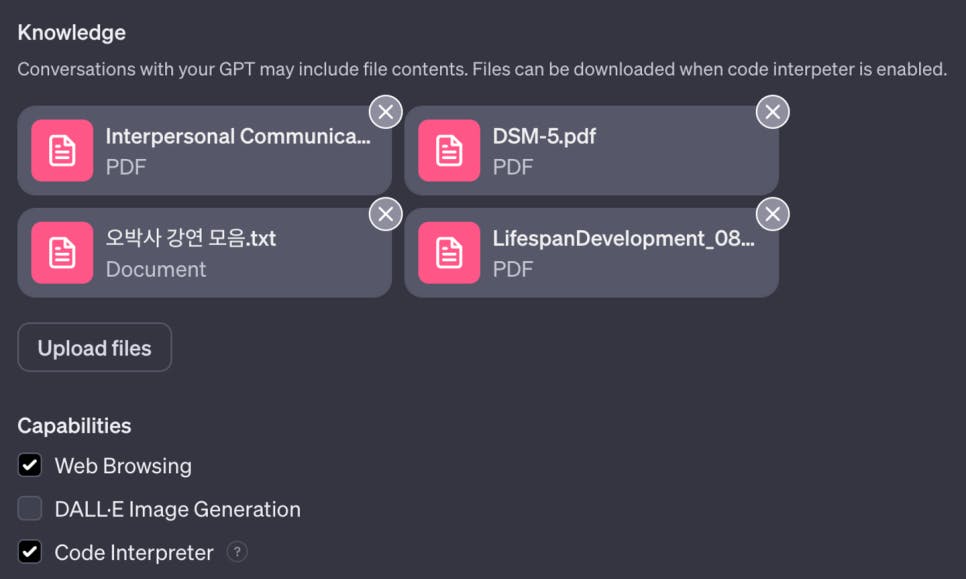Remove the 오박사 강연 모음.txt file
Screen dimensions: 966x579
click(386, 214)
